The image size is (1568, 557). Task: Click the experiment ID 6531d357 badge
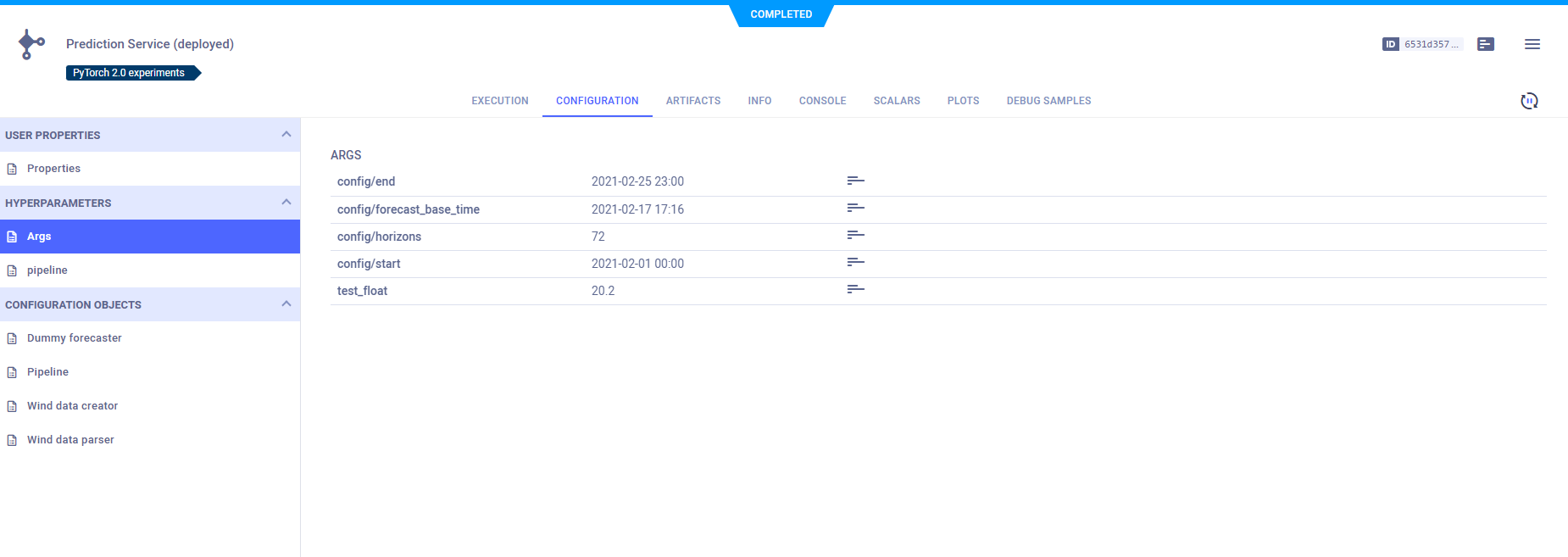(1421, 44)
